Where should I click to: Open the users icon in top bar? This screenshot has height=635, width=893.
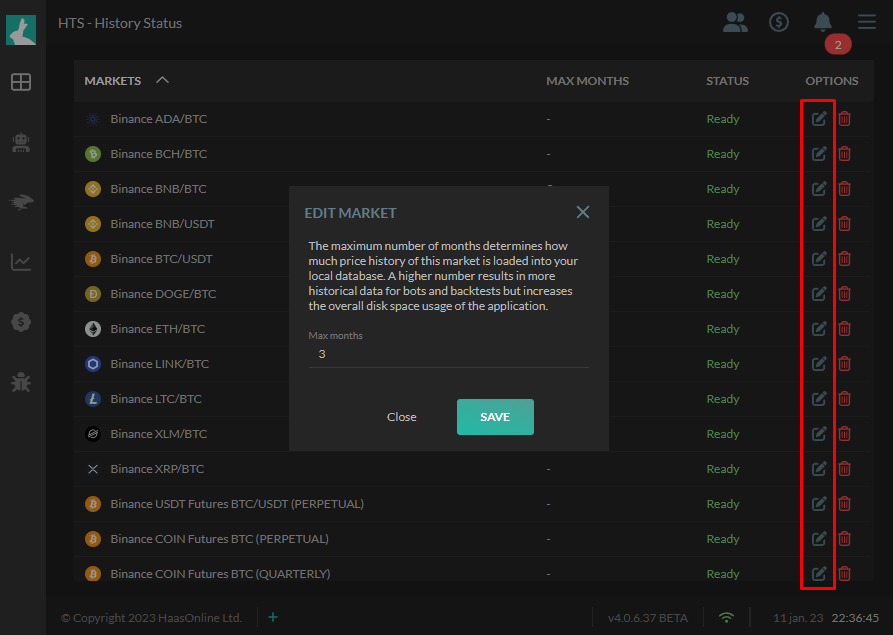click(735, 22)
